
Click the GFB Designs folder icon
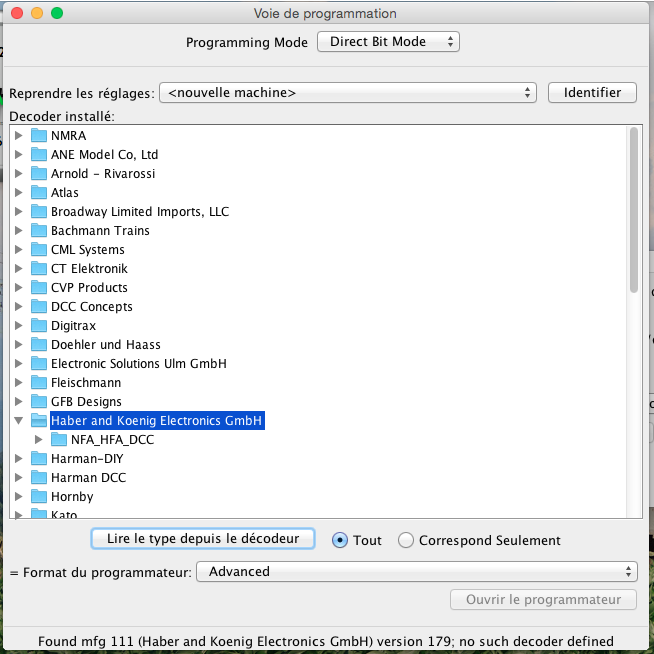[x=39, y=401]
